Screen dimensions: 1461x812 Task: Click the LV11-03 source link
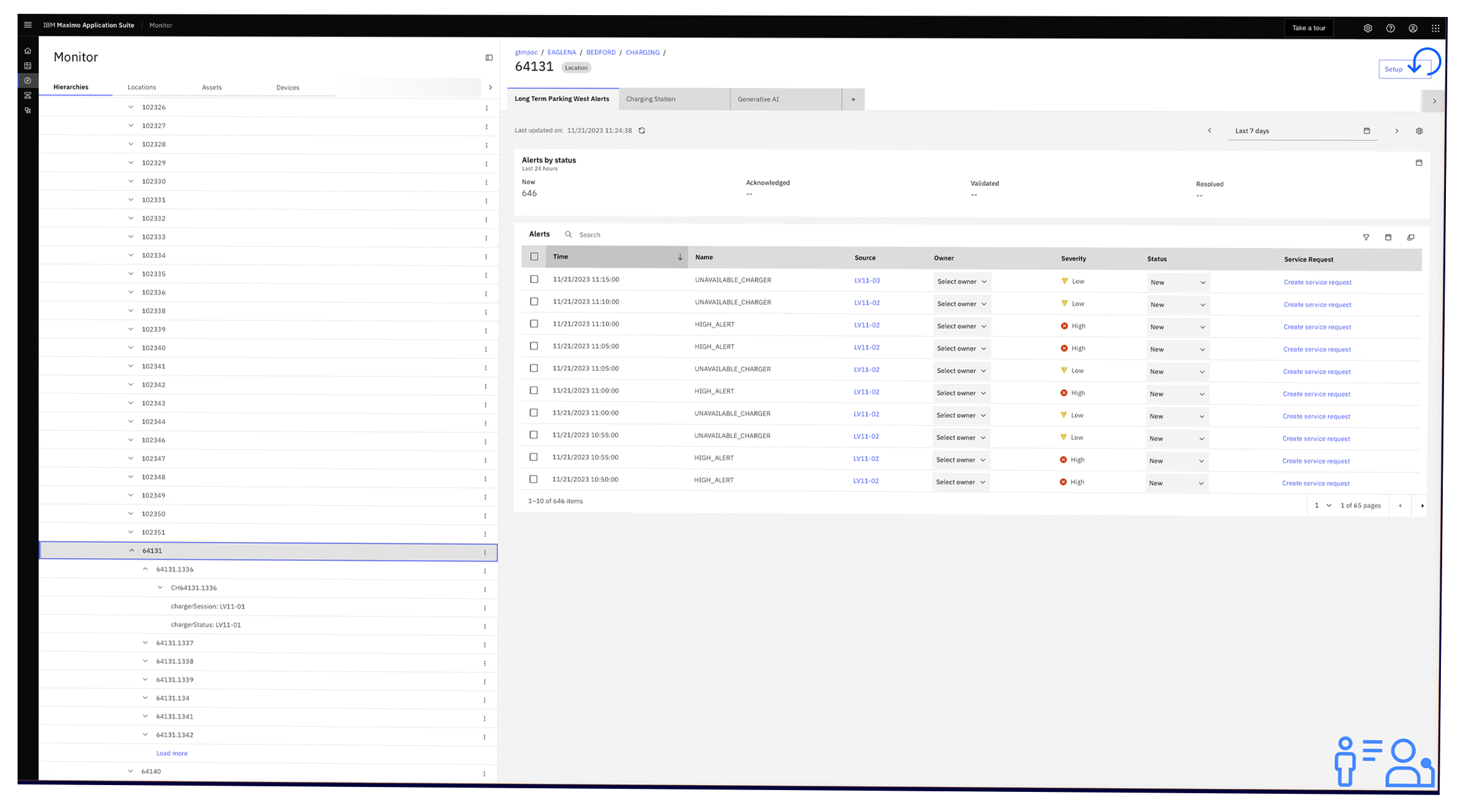[x=866, y=280]
